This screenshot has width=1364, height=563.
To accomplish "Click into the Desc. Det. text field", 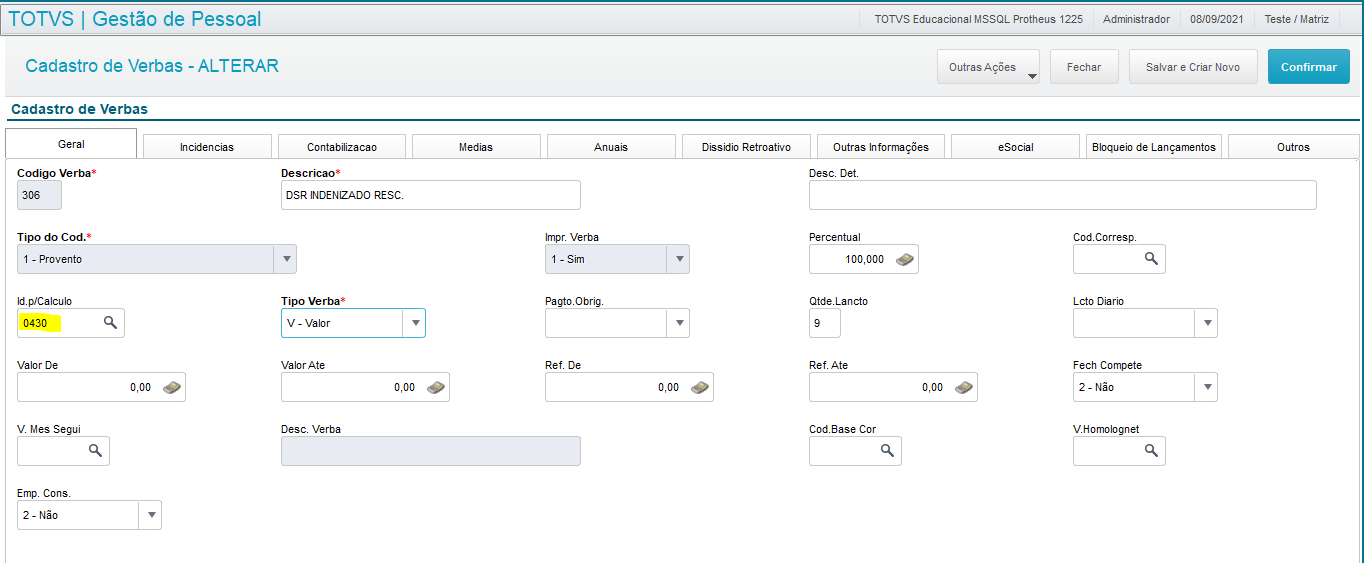I will (x=1062, y=195).
